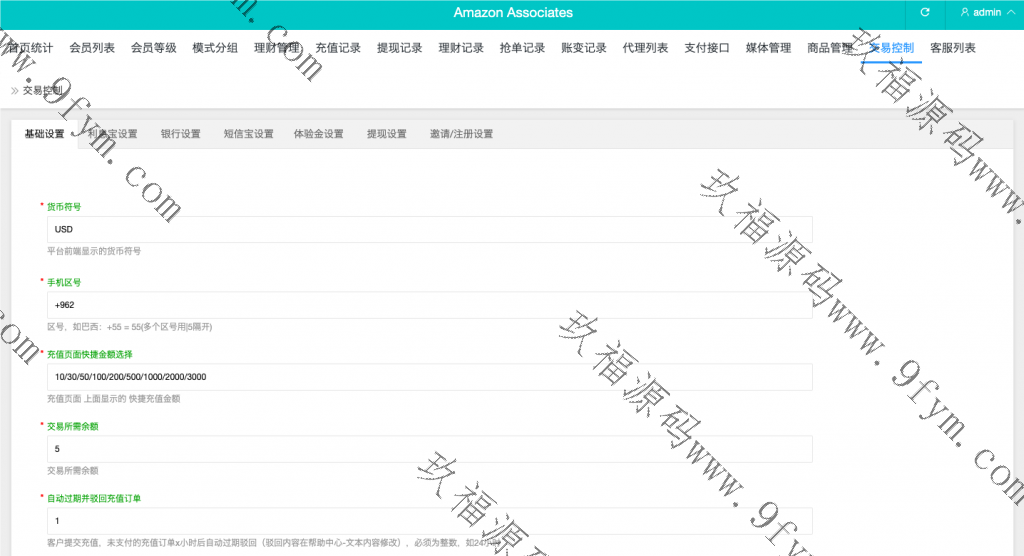1024x556 pixels.
Task: Switch to the 银行设置 tab
Action: (180, 134)
